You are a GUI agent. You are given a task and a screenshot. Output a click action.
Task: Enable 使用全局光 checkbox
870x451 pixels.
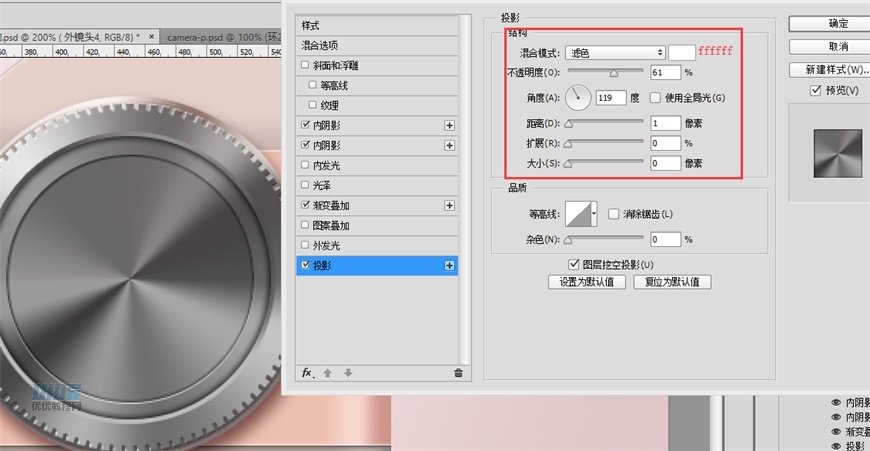pos(655,98)
